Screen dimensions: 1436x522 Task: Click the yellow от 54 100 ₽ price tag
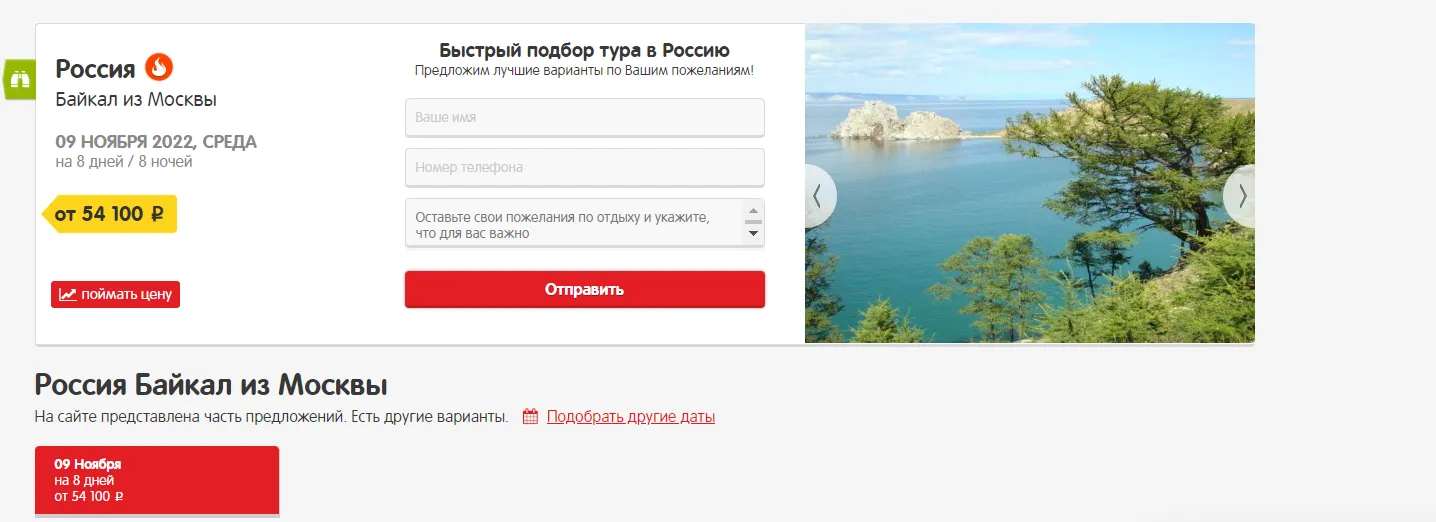pos(110,214)
